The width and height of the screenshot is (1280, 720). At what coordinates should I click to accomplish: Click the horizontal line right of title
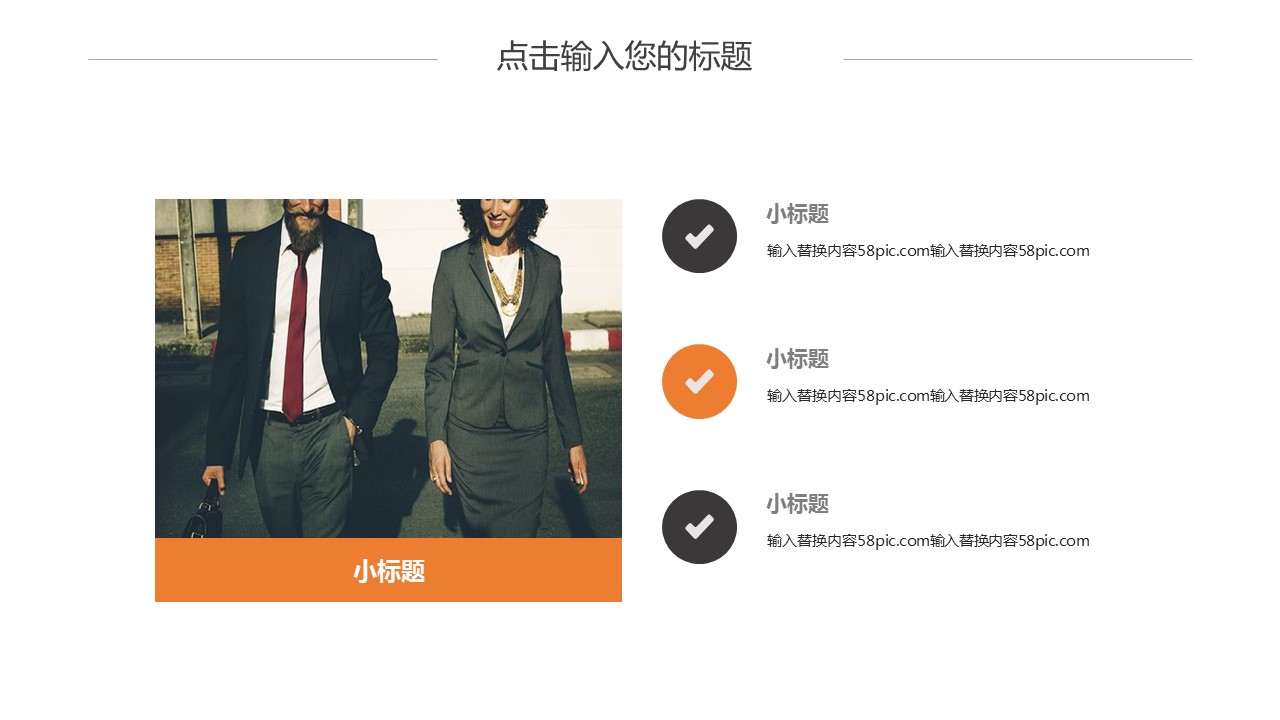pyautogui.click(x=1018, y=59)
